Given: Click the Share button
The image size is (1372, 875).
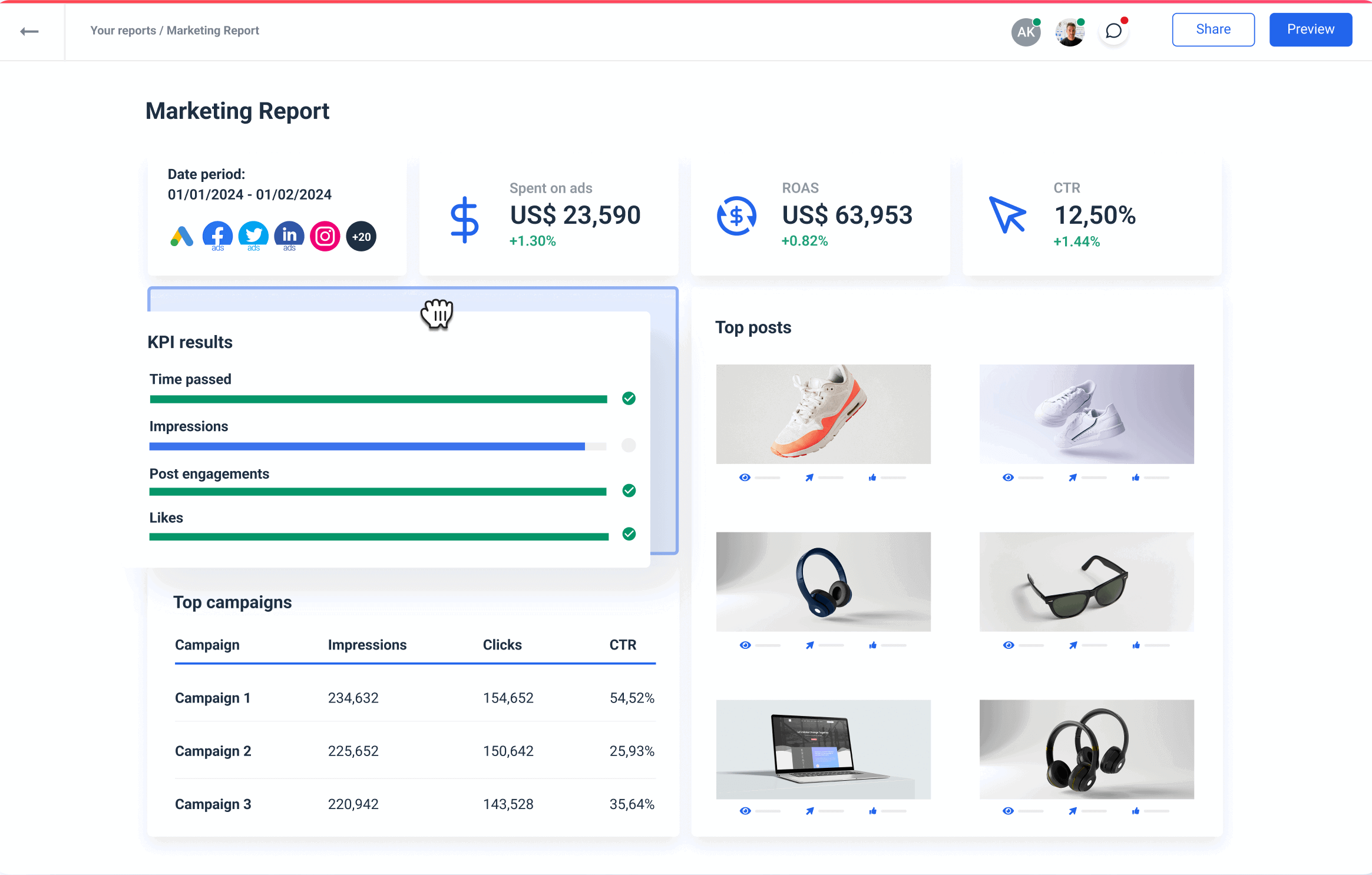Looking at the screenshot, I should click(1213, 29).
